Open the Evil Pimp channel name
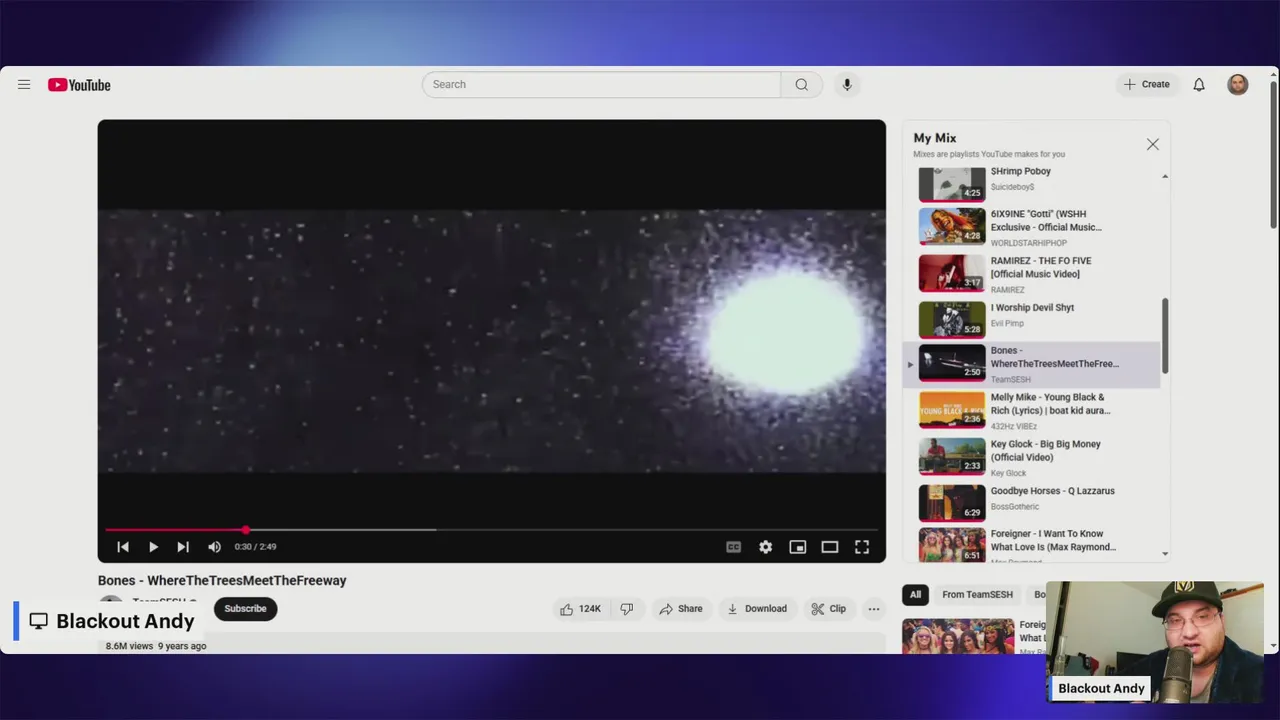 tap(1007, 324)
